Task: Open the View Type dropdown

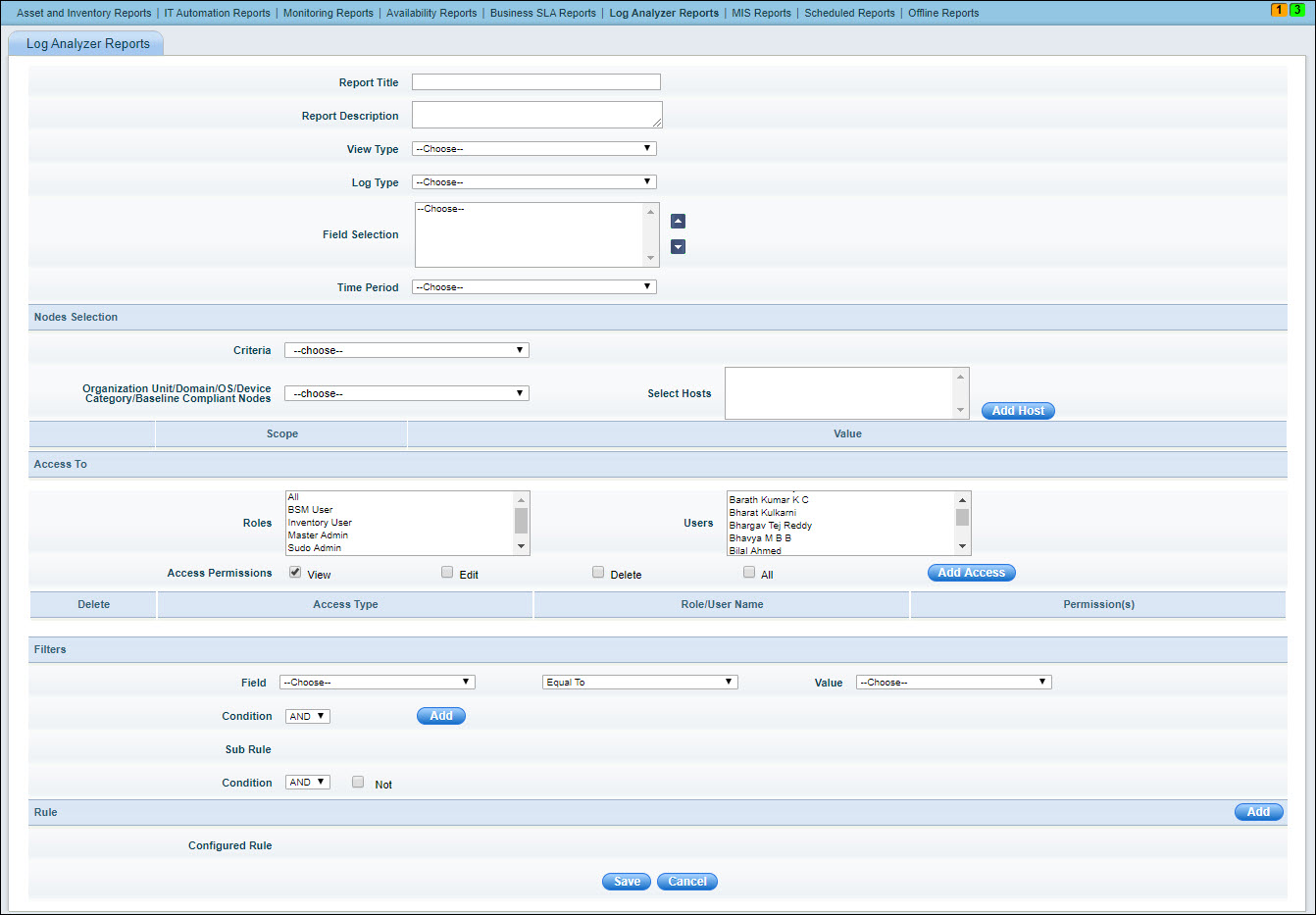Action: (x=533, y=149)
